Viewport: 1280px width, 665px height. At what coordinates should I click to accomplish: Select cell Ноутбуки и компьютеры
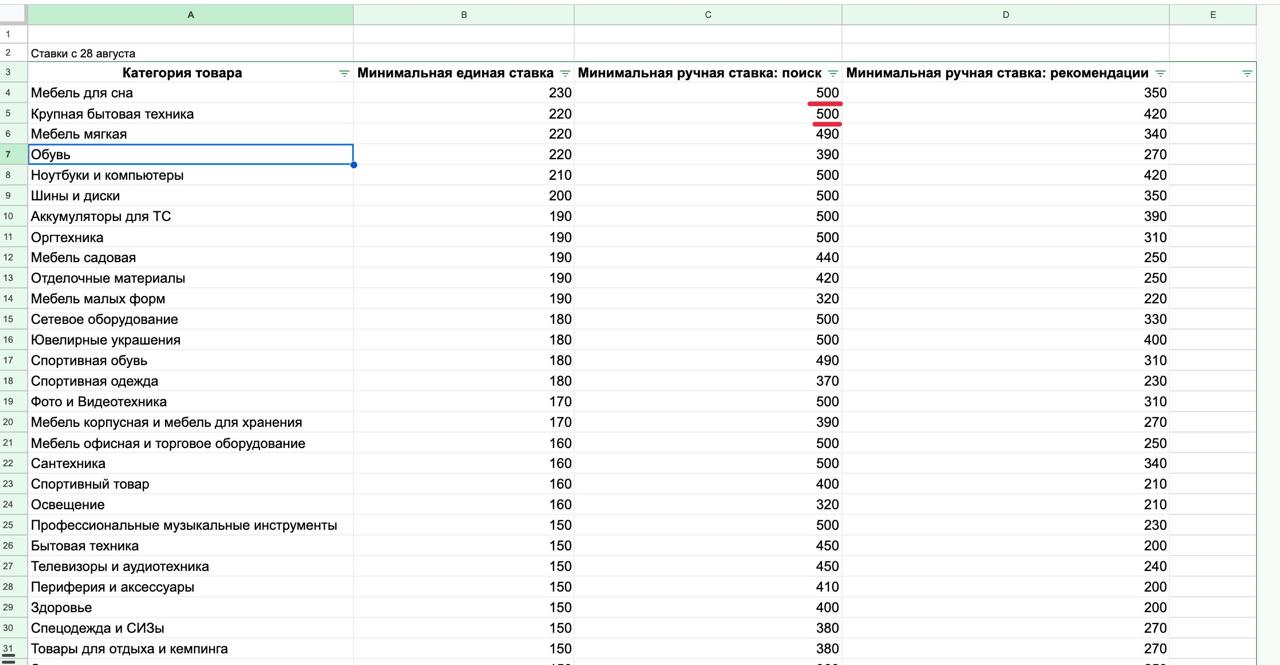tap(190, 175)
